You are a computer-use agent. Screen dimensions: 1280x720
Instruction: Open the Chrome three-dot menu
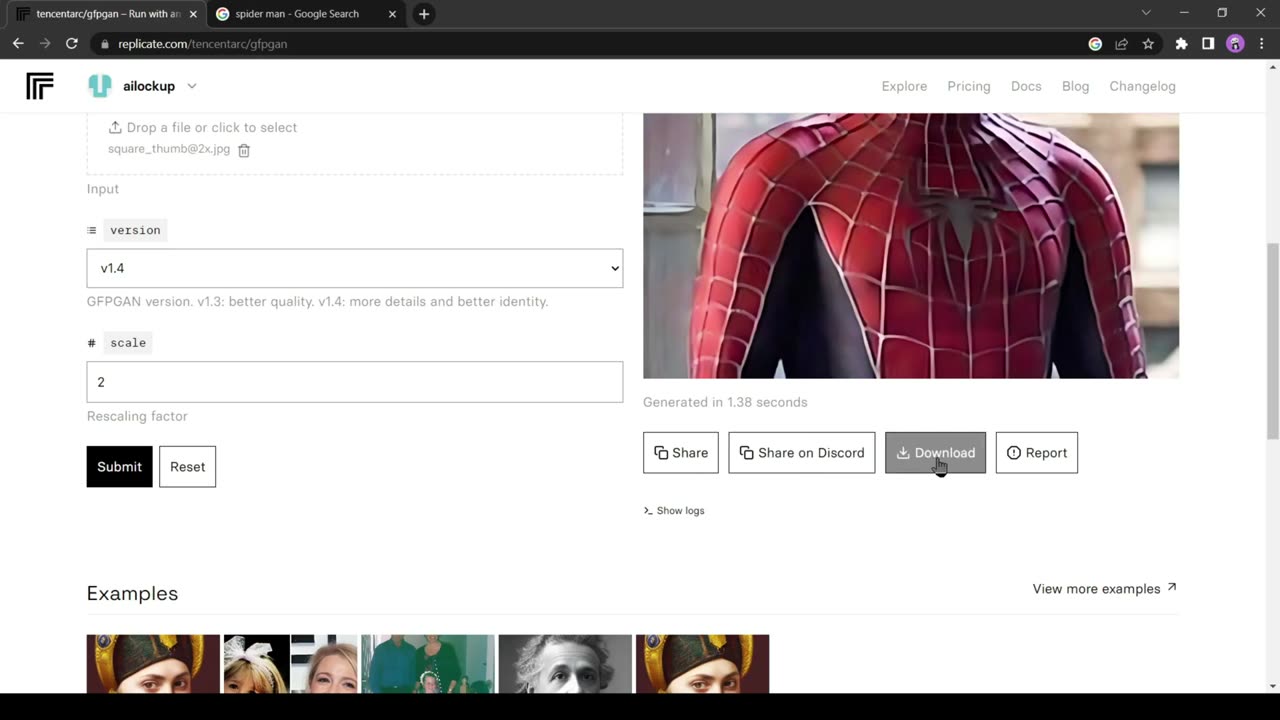(x=1262, y=44)
